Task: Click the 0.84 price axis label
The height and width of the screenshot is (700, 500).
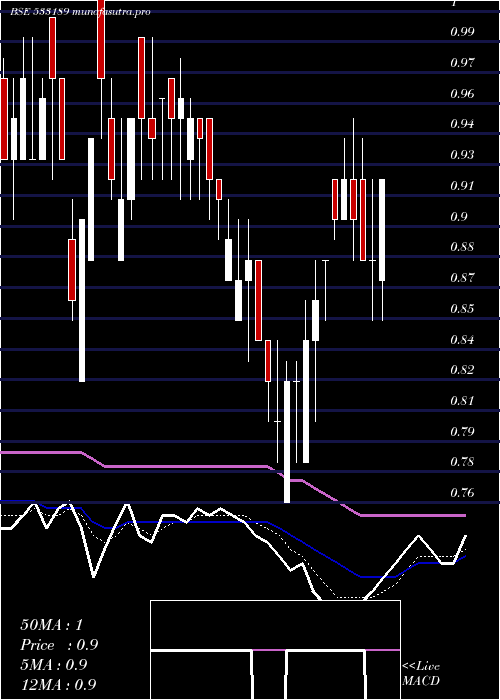Action: click(462, 340)
